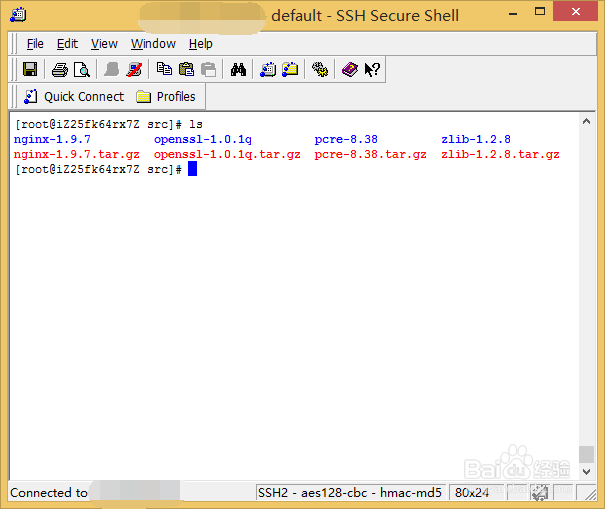605x509 pixels.
Task: Click the SSH application title bar icon
Action: pos(18,15)
